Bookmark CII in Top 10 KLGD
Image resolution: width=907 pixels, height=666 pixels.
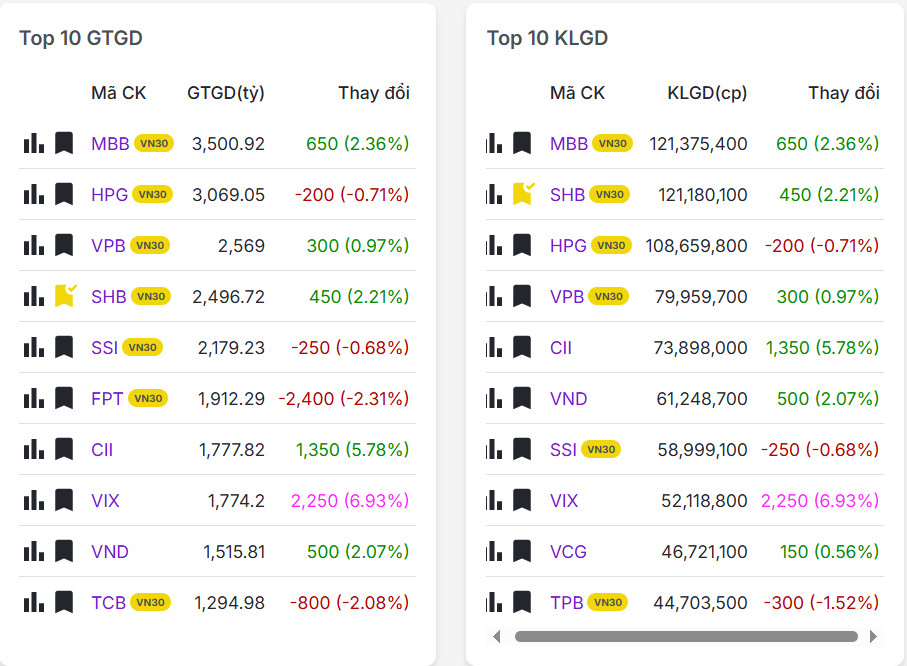pyautogui.click(x=522, y=347)
